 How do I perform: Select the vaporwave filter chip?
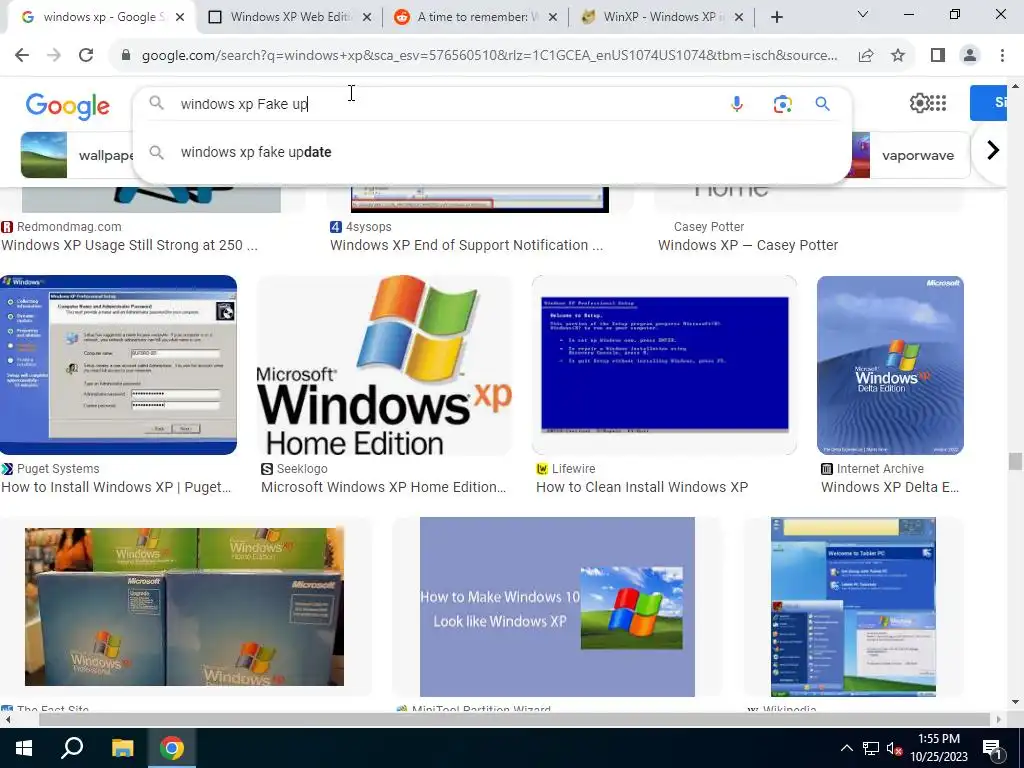point(912,155)
